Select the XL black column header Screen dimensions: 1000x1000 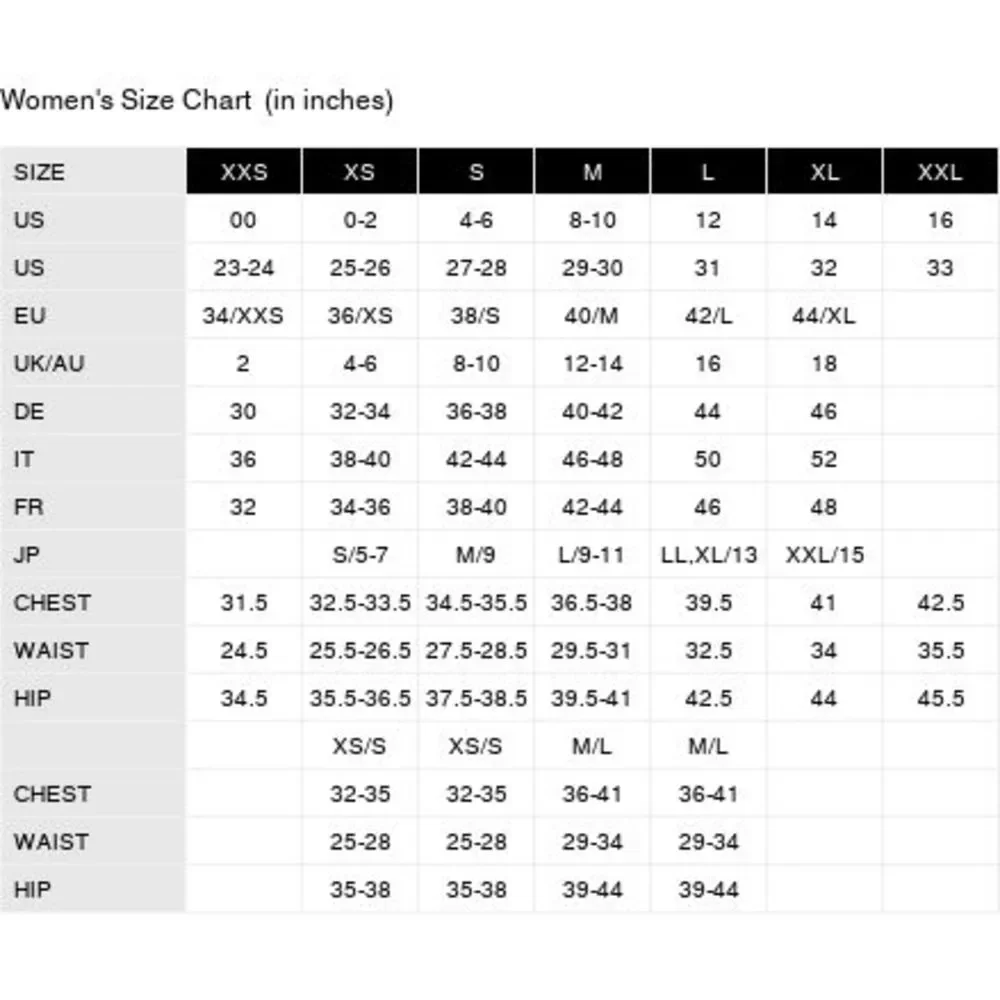click(824, 172)
